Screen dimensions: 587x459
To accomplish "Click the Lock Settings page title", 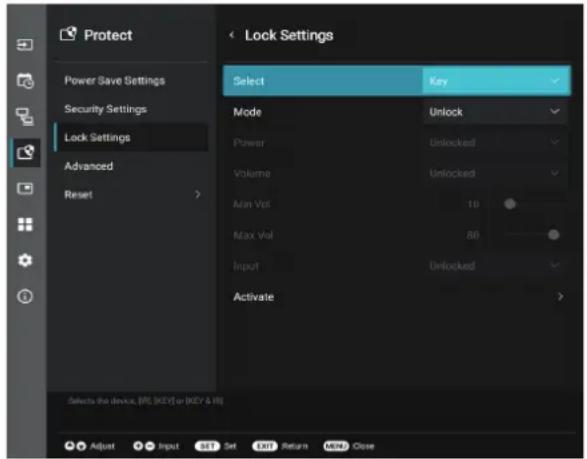I will click(x=289, y=35).
